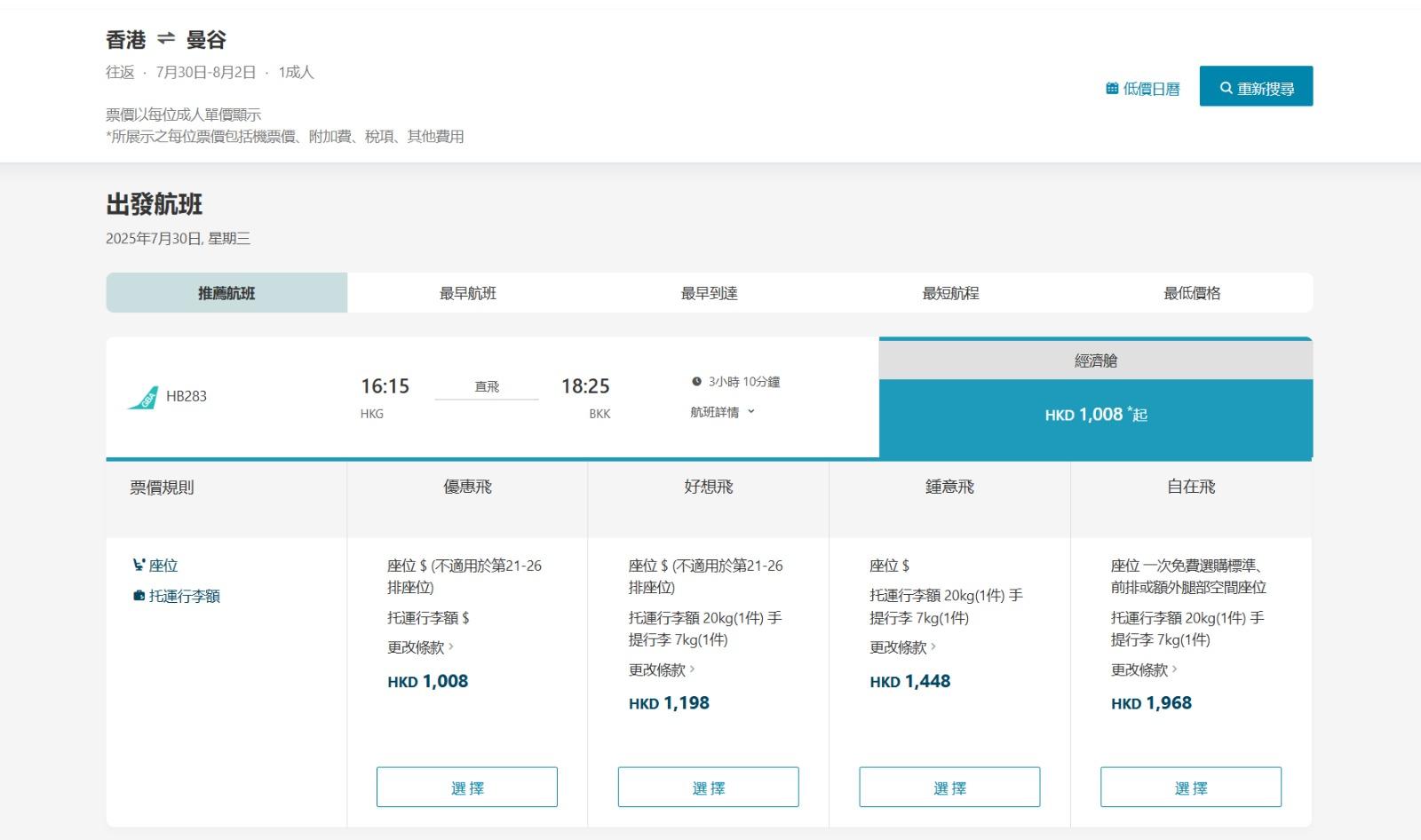Expand 更改條款 under the 優惠飛 fare

point(420,647)
